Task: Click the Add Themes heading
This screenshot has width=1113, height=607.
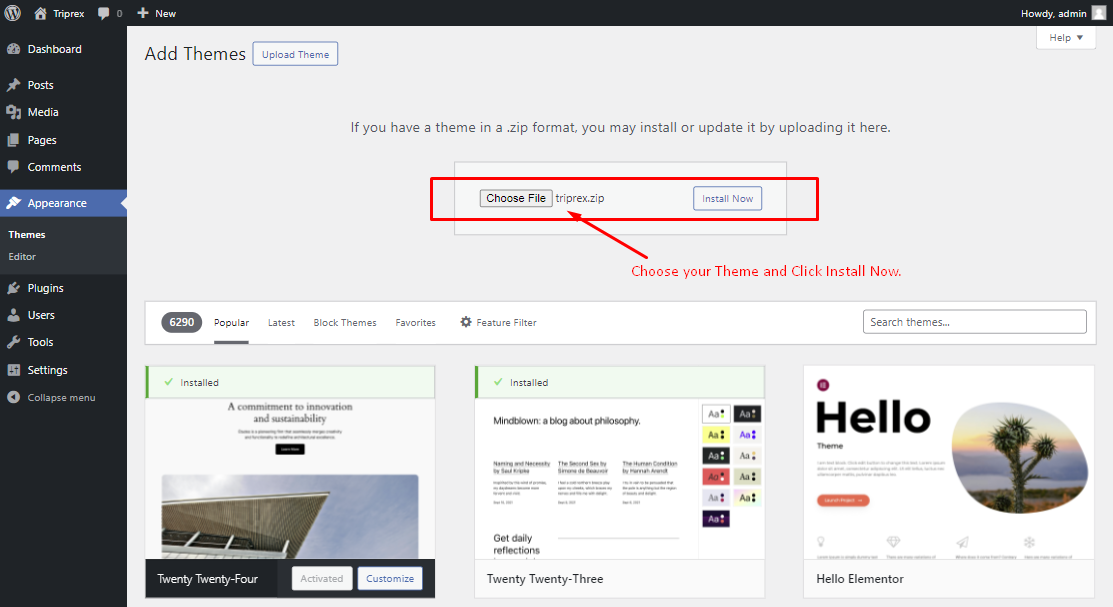Action: (195, 54)
